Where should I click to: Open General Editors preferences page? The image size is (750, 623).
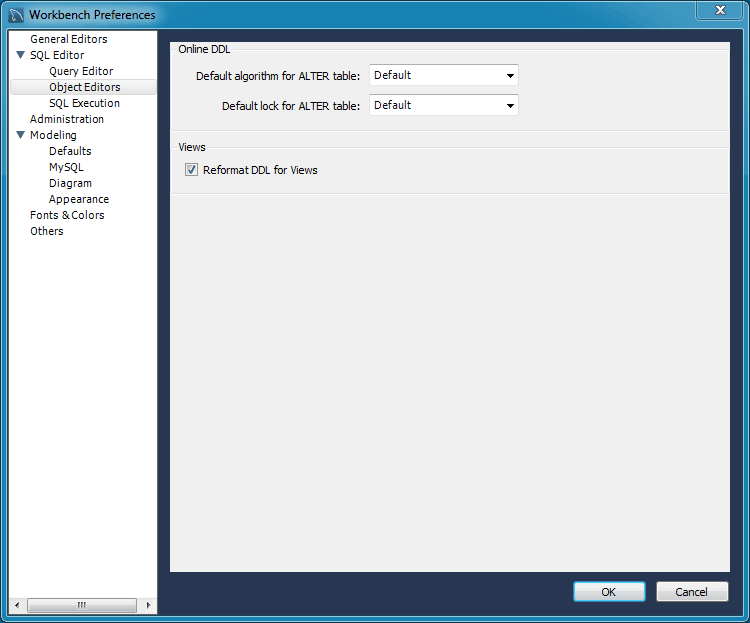click(x=68, y=39)
